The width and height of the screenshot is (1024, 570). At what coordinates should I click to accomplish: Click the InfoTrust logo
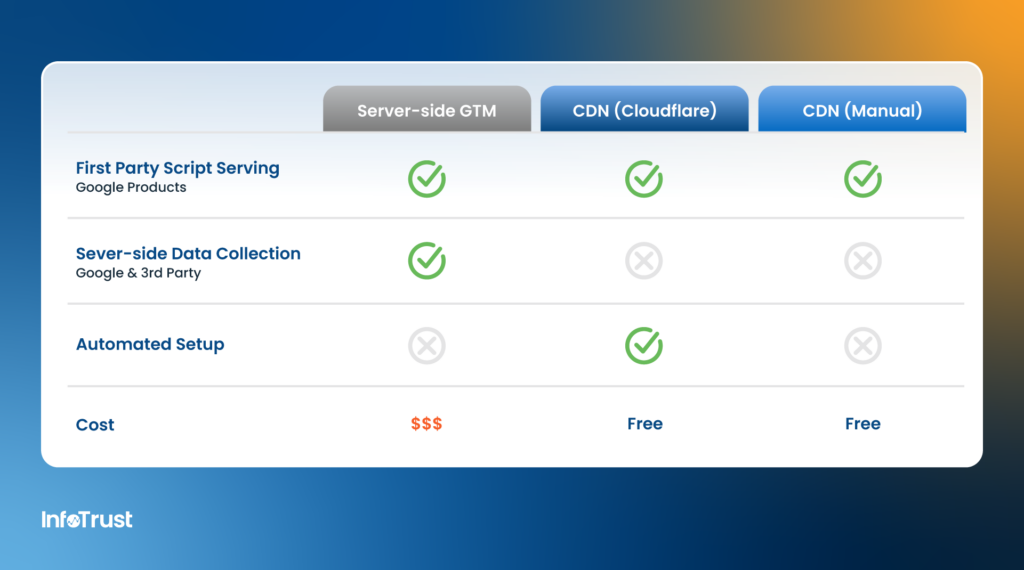click(x=87, y=519)
